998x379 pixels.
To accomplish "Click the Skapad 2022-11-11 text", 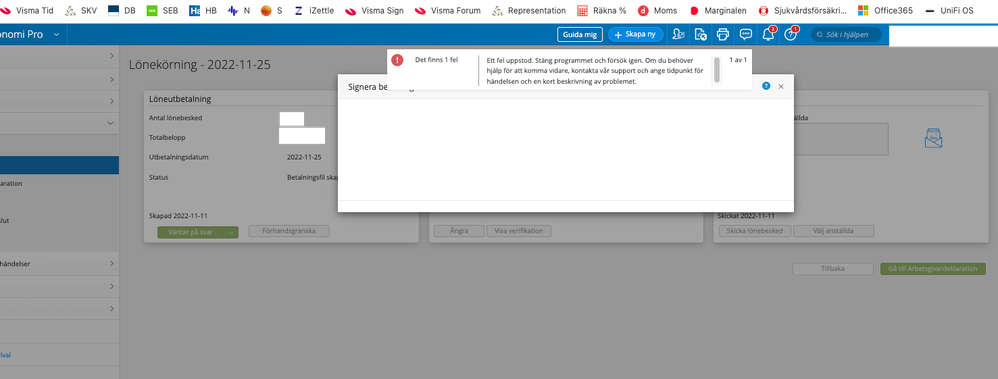I will (x=178, y=217).
